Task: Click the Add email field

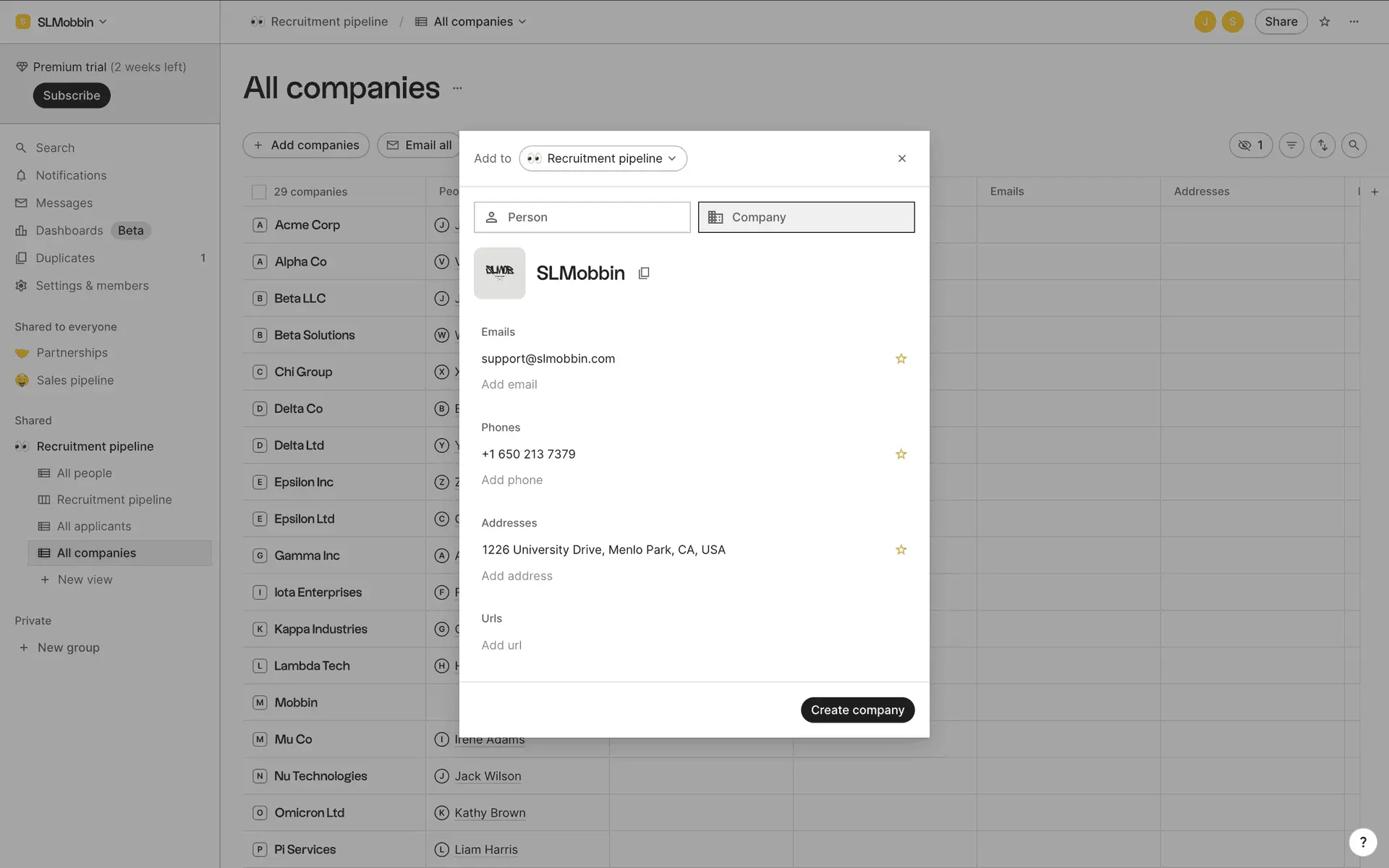Action: (509, 385)
